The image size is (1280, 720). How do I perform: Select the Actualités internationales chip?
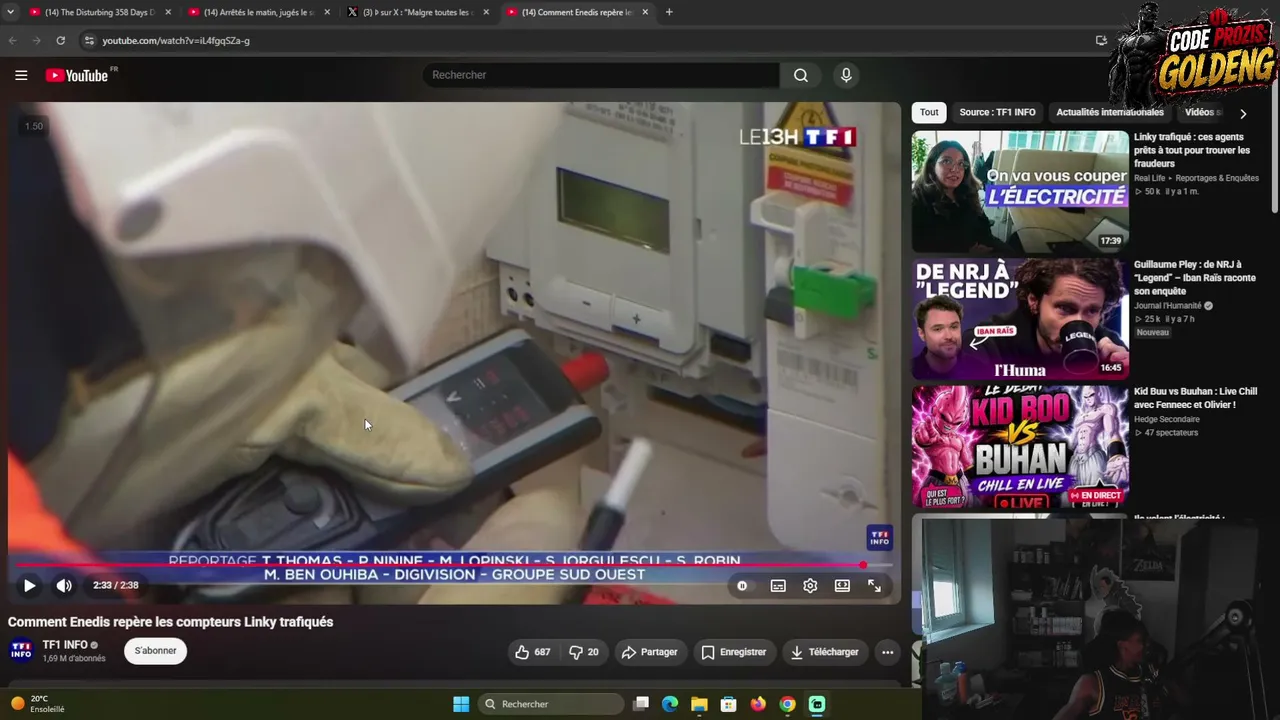coord(1110,112)
